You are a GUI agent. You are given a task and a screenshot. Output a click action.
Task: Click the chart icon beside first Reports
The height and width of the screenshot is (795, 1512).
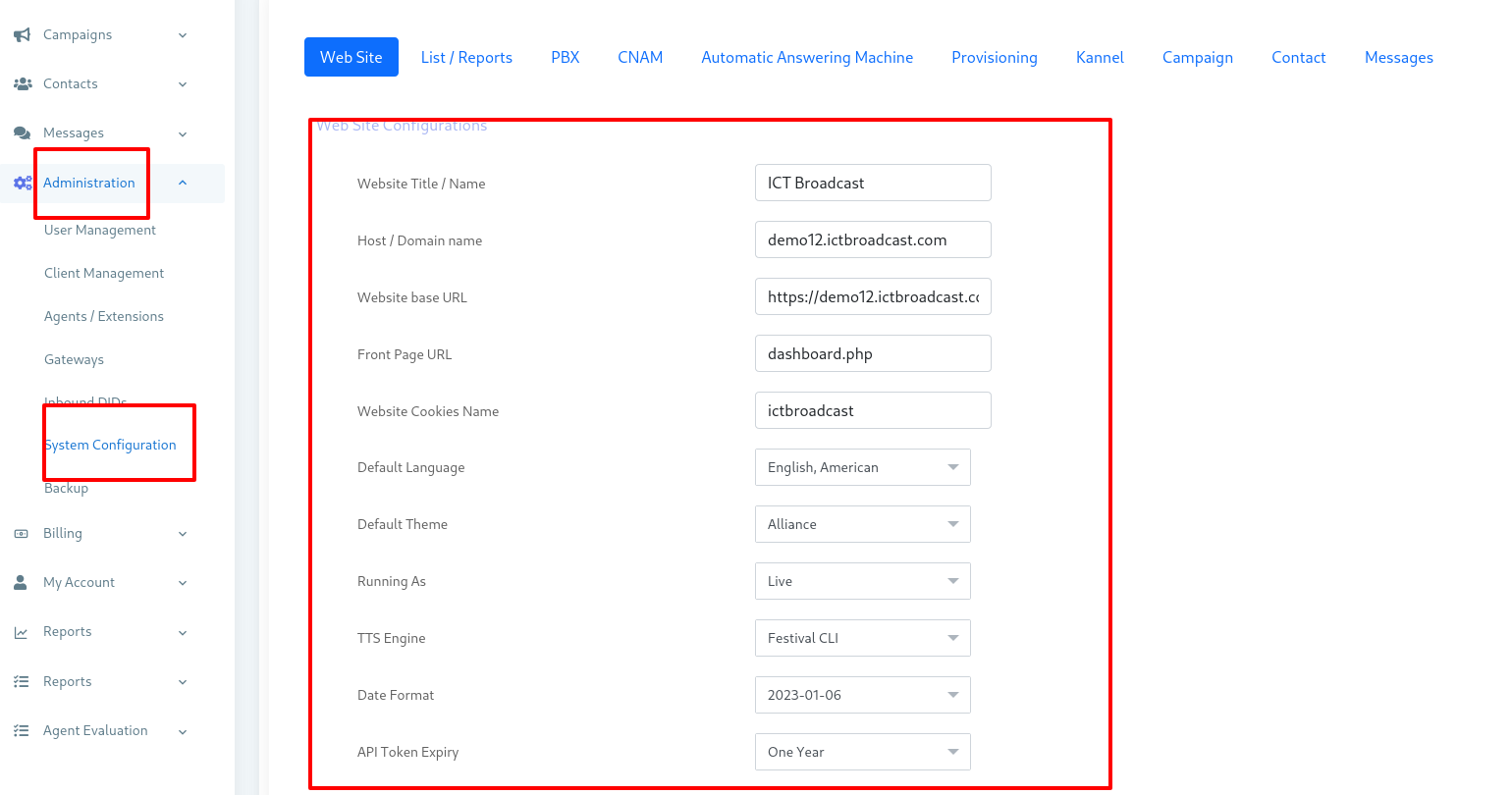21,632
